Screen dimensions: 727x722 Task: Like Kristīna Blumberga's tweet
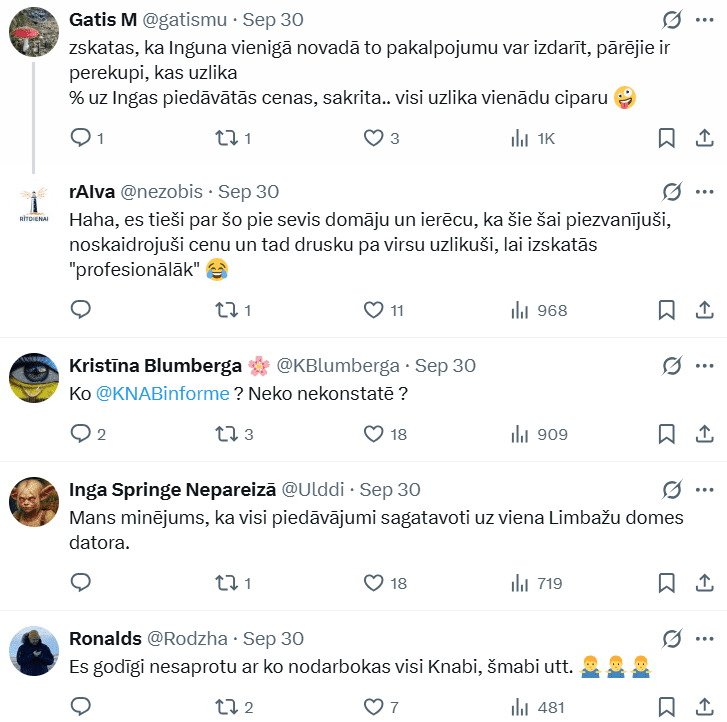tap(374, 434)
